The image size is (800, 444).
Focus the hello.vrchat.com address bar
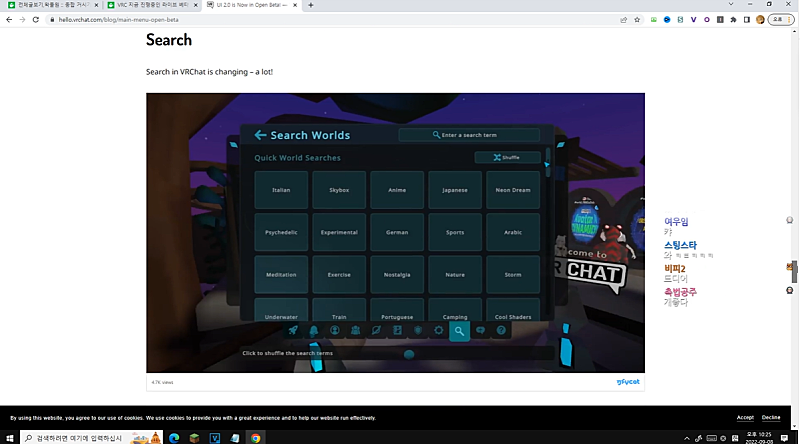(332, 20)
